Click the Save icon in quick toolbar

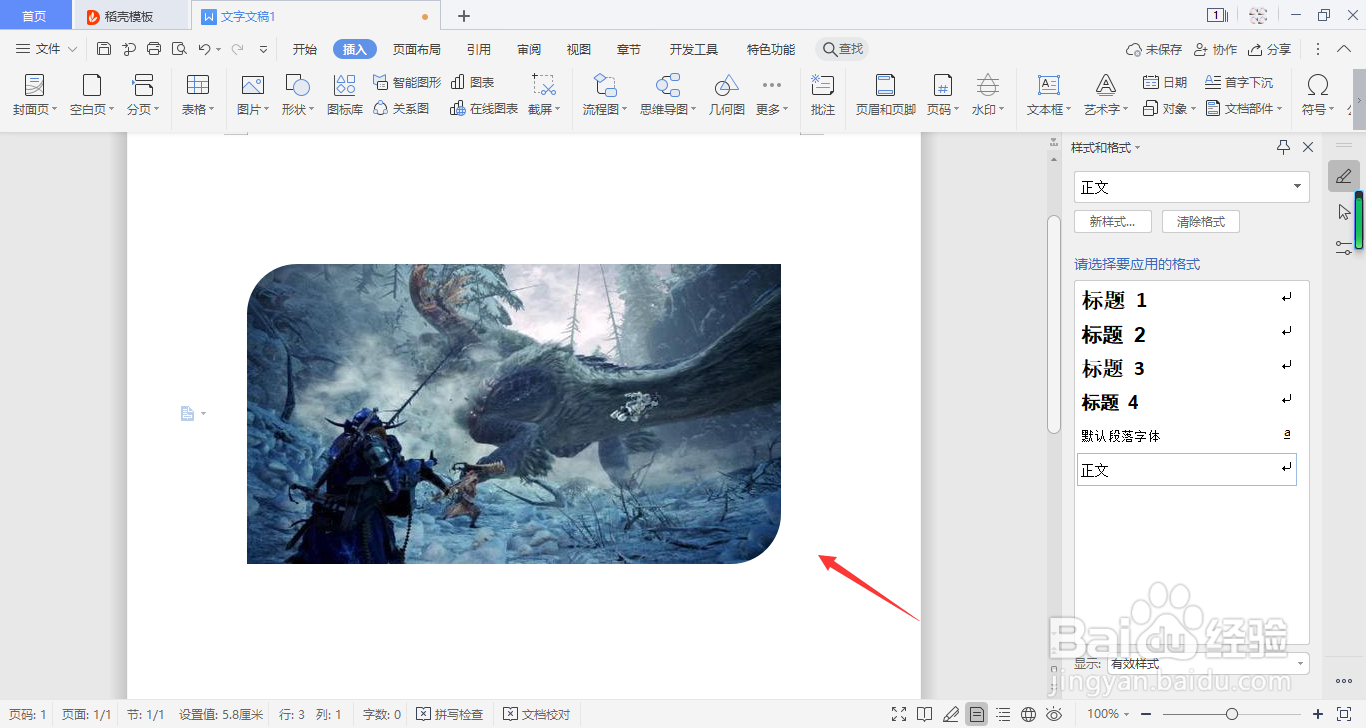coord(104,49)
